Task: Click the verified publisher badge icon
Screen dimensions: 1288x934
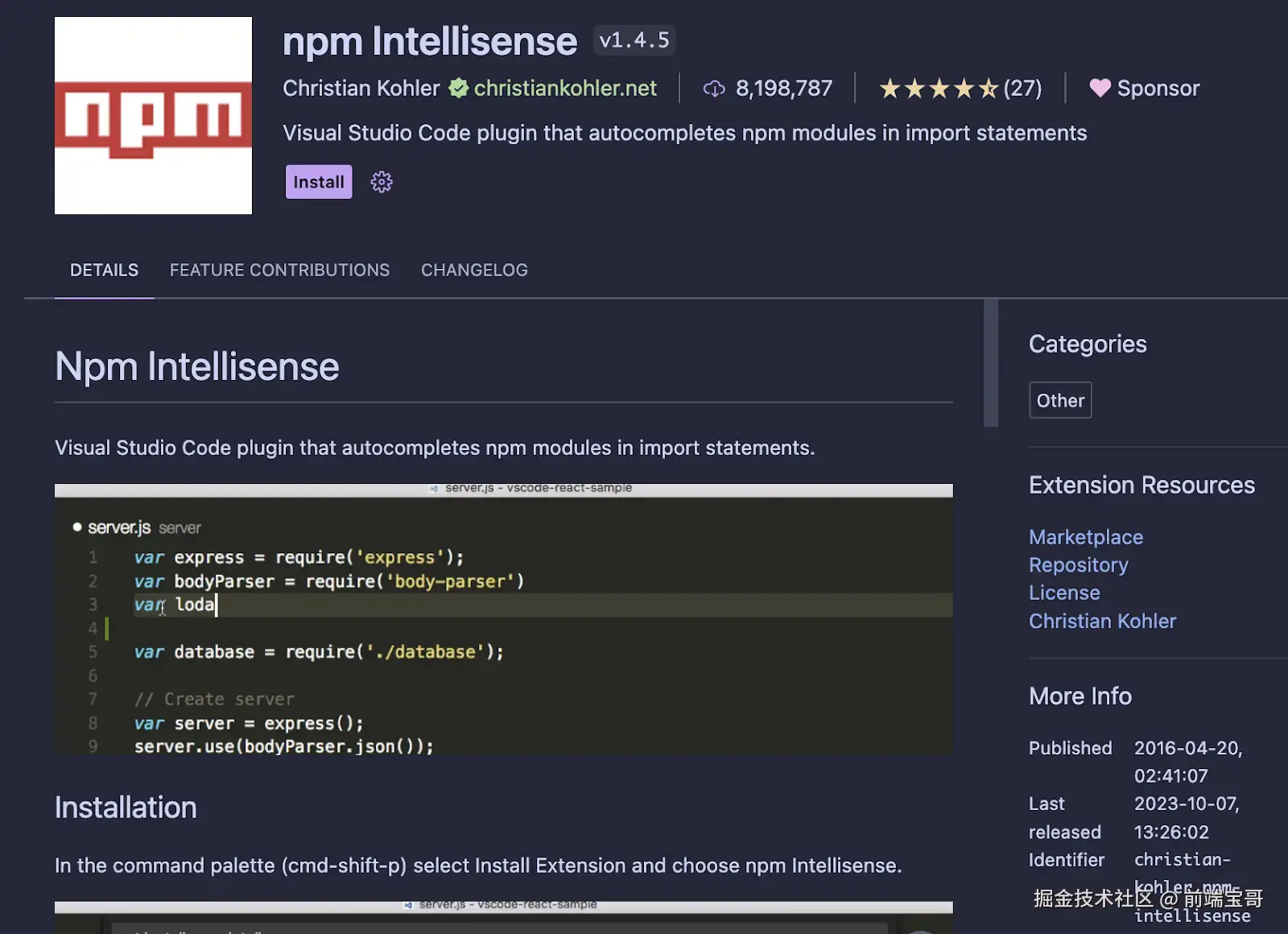Action: tap(459, 88)
